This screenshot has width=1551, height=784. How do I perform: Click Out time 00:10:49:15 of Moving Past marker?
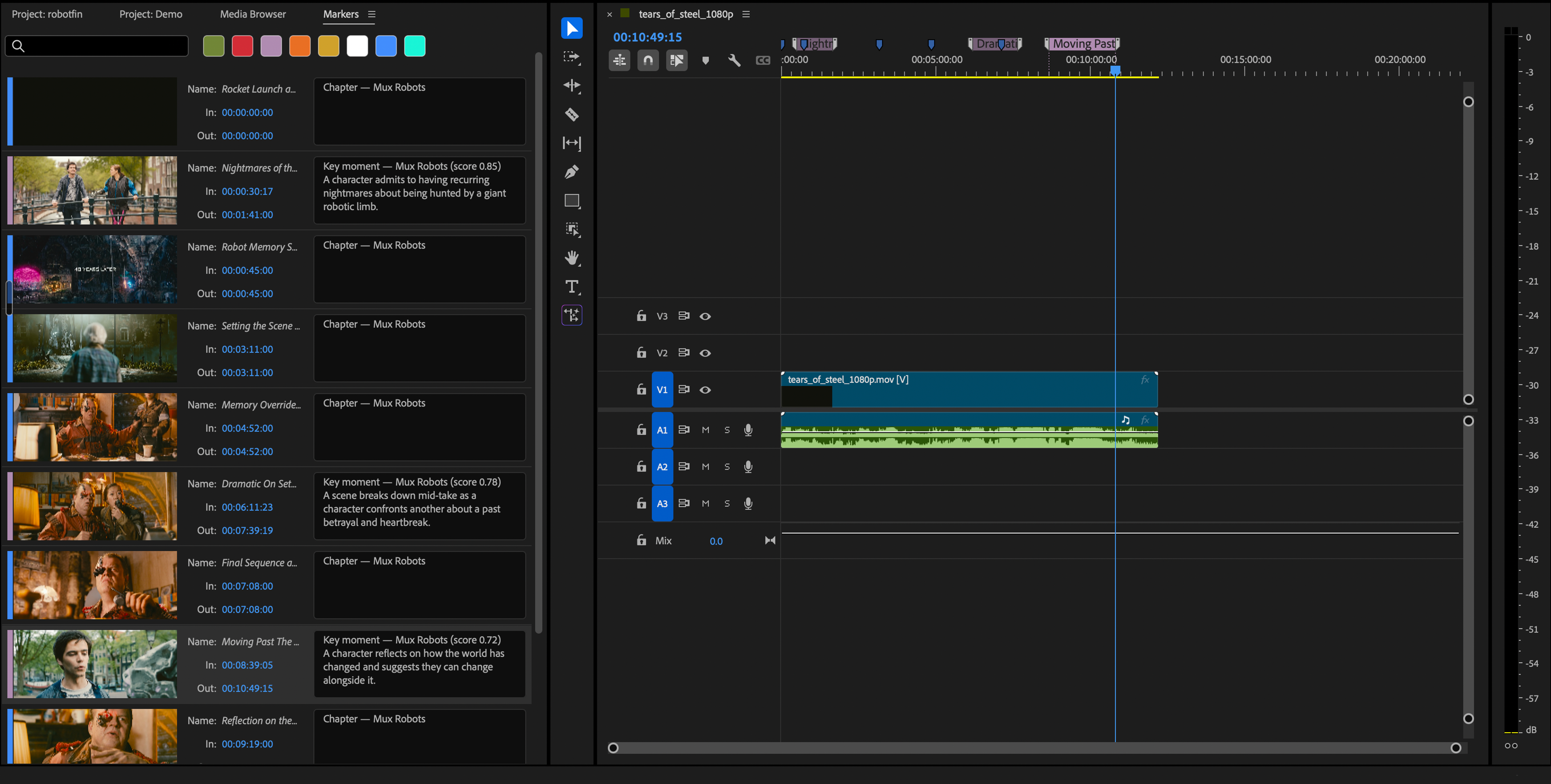pos(247,688)
